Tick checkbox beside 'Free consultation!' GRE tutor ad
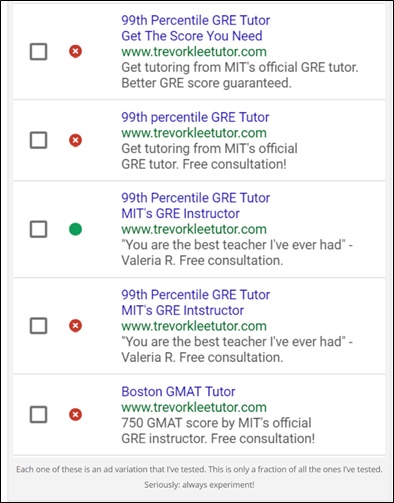The height and width of the screenshot is (503, 394). tap(38, 140)
